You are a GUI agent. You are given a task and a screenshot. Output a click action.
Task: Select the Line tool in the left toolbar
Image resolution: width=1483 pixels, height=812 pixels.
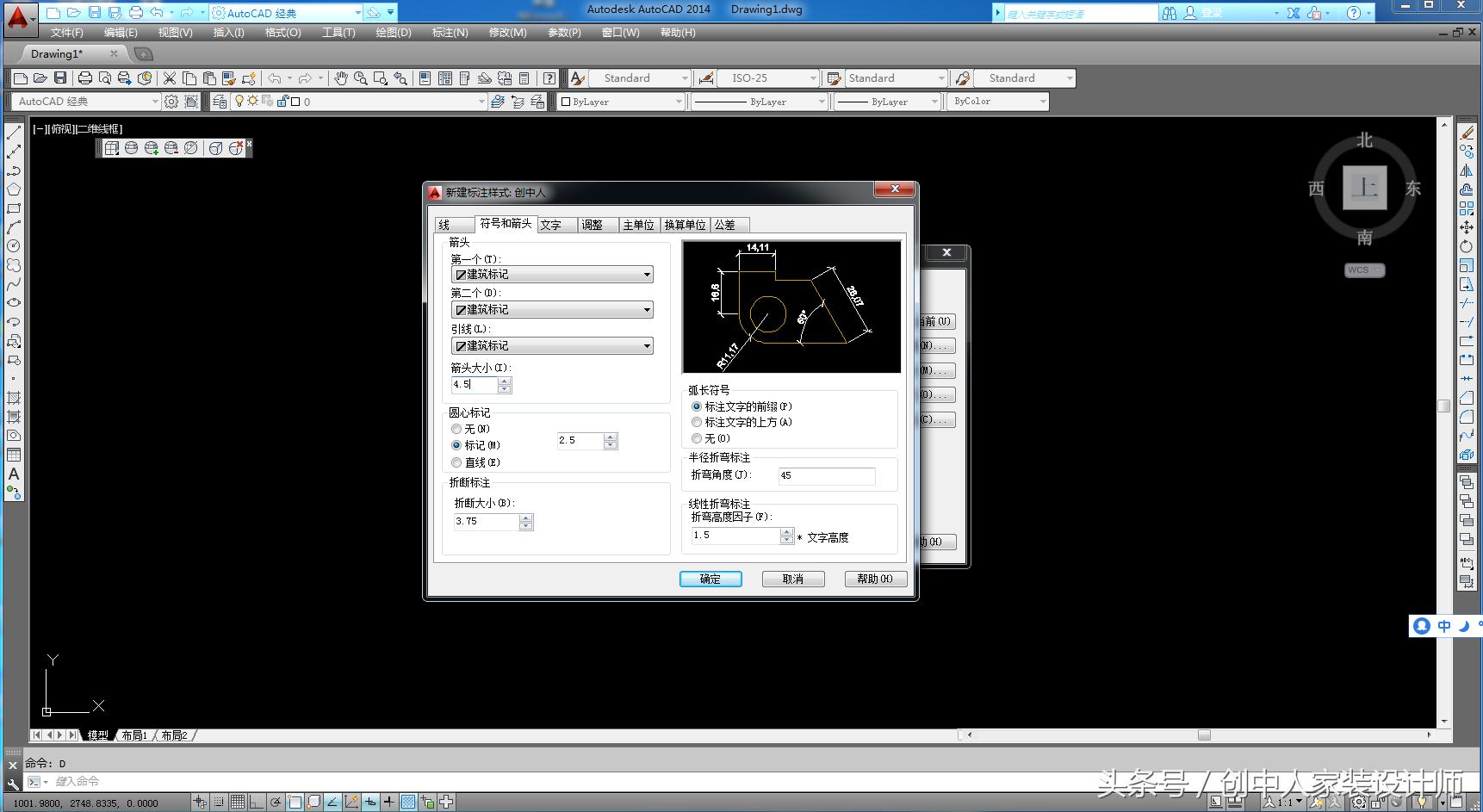[13, 133]
